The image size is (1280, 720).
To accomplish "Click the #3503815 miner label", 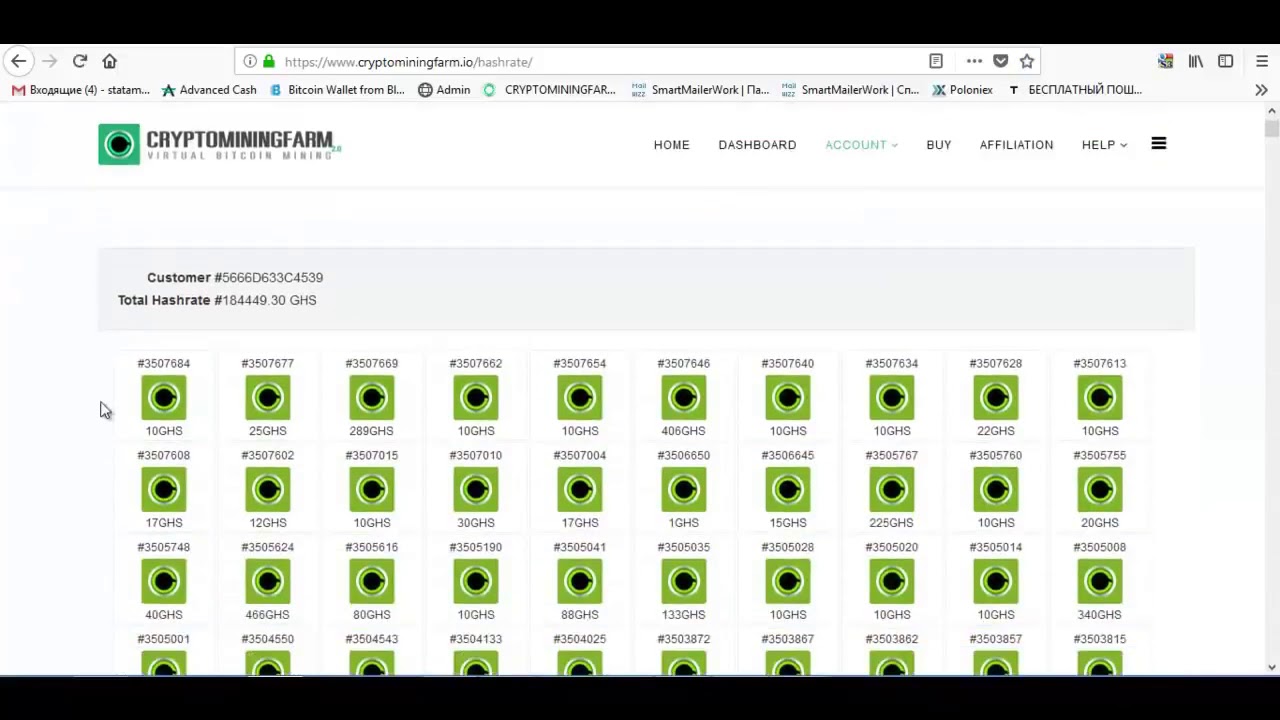I will coord(1100,640).
